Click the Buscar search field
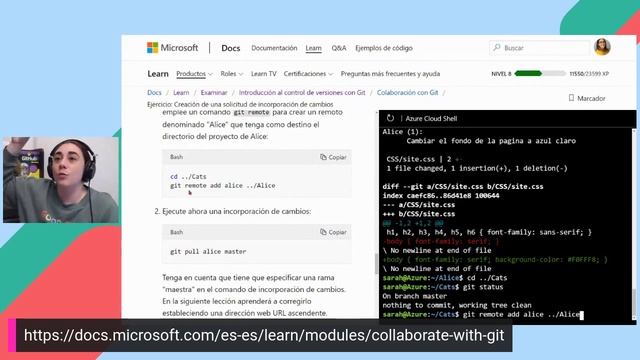Image resolution: width=640 pixels, height=360 pixels. pos(539,48)
